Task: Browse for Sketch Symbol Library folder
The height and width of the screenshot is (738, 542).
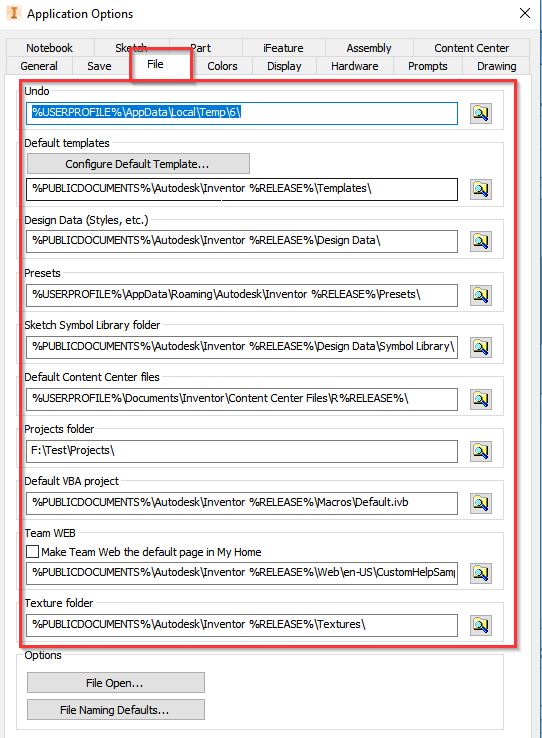Action: tap(481, 347)
